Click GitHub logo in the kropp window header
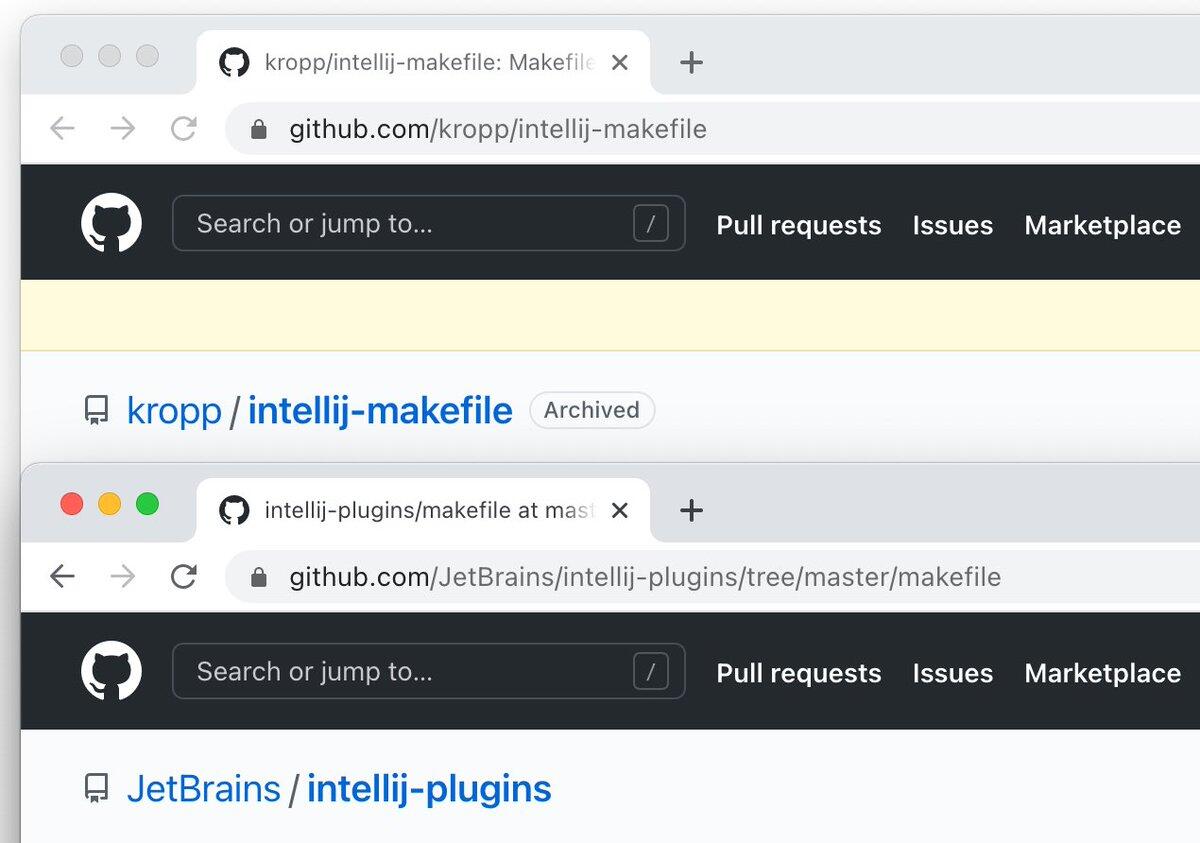Viewport: 1200px width, 843px height. [111, 222]
